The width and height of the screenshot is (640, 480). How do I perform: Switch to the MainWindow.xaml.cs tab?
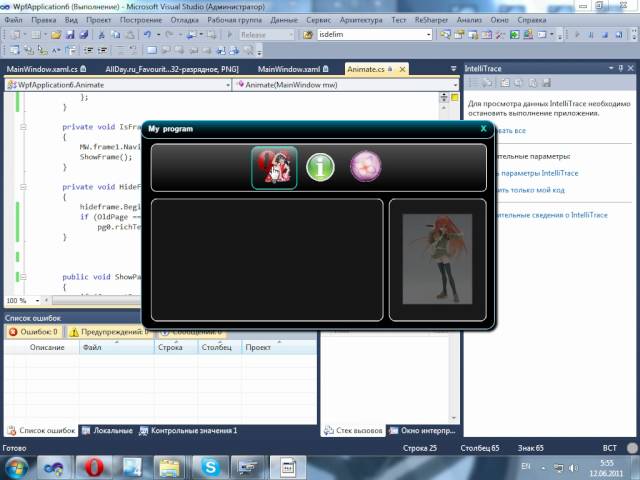(x=46, y=69)
